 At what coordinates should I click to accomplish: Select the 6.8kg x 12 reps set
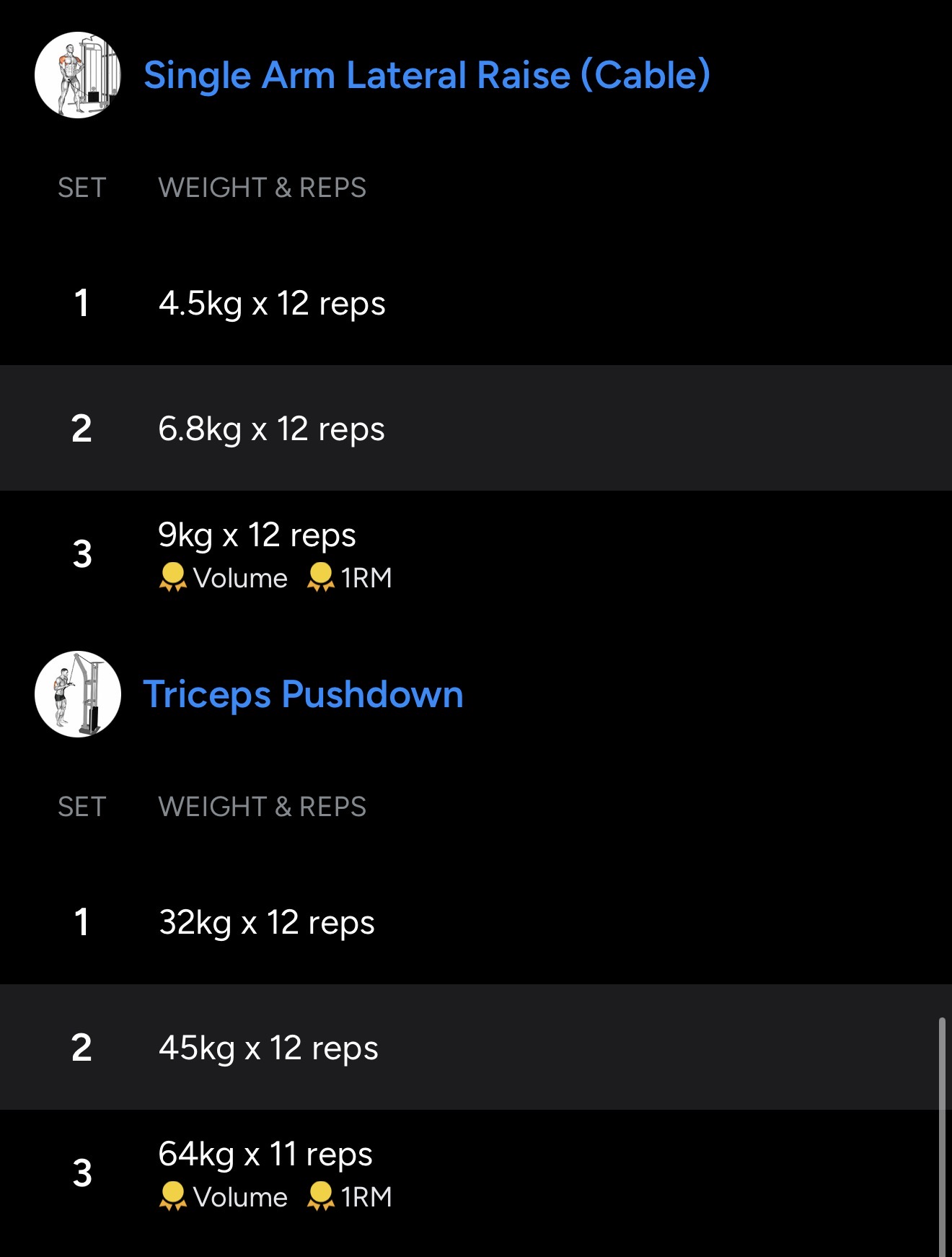[x=271, y=429]
